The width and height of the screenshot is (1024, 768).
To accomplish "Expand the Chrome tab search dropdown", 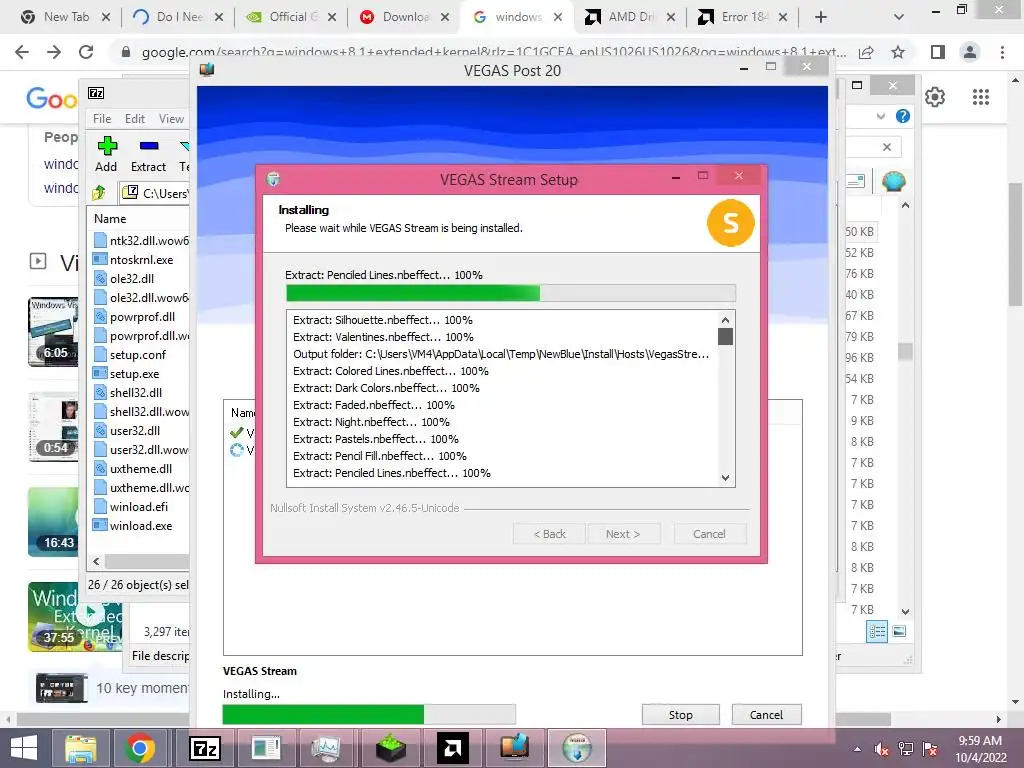I will (899, 18).
